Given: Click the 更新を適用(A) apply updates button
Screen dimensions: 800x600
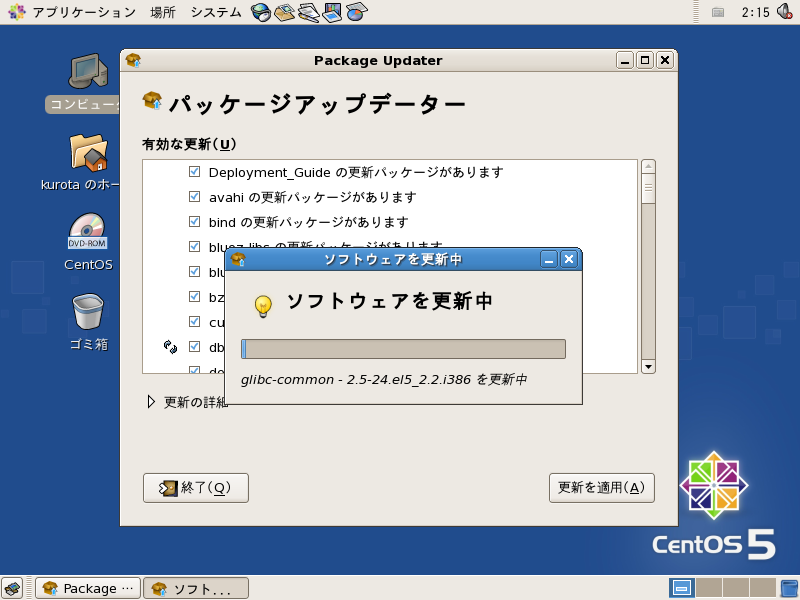Looking at the screenshot, I should pos(602,488).
